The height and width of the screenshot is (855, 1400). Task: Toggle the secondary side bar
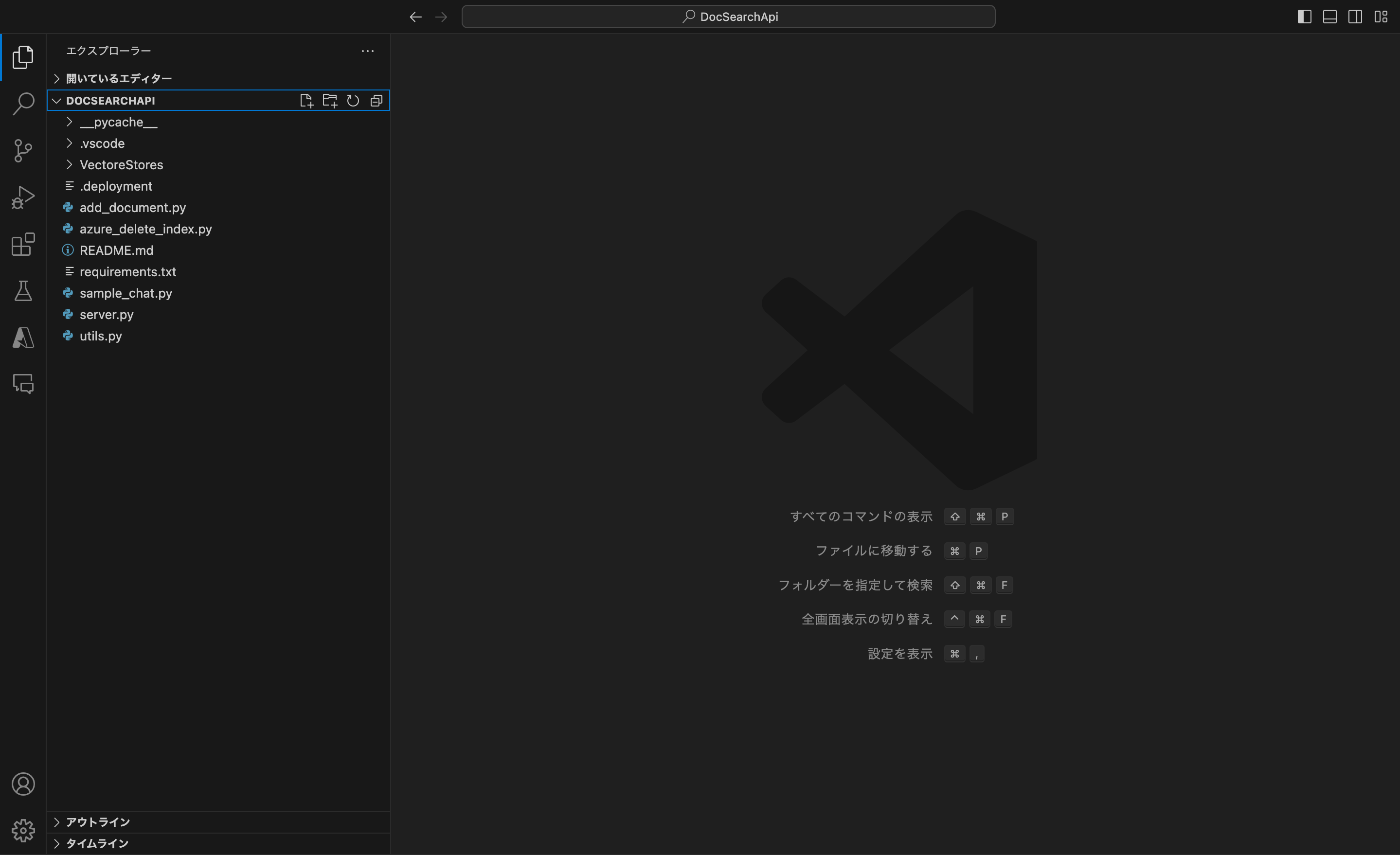pos(1355,17)
